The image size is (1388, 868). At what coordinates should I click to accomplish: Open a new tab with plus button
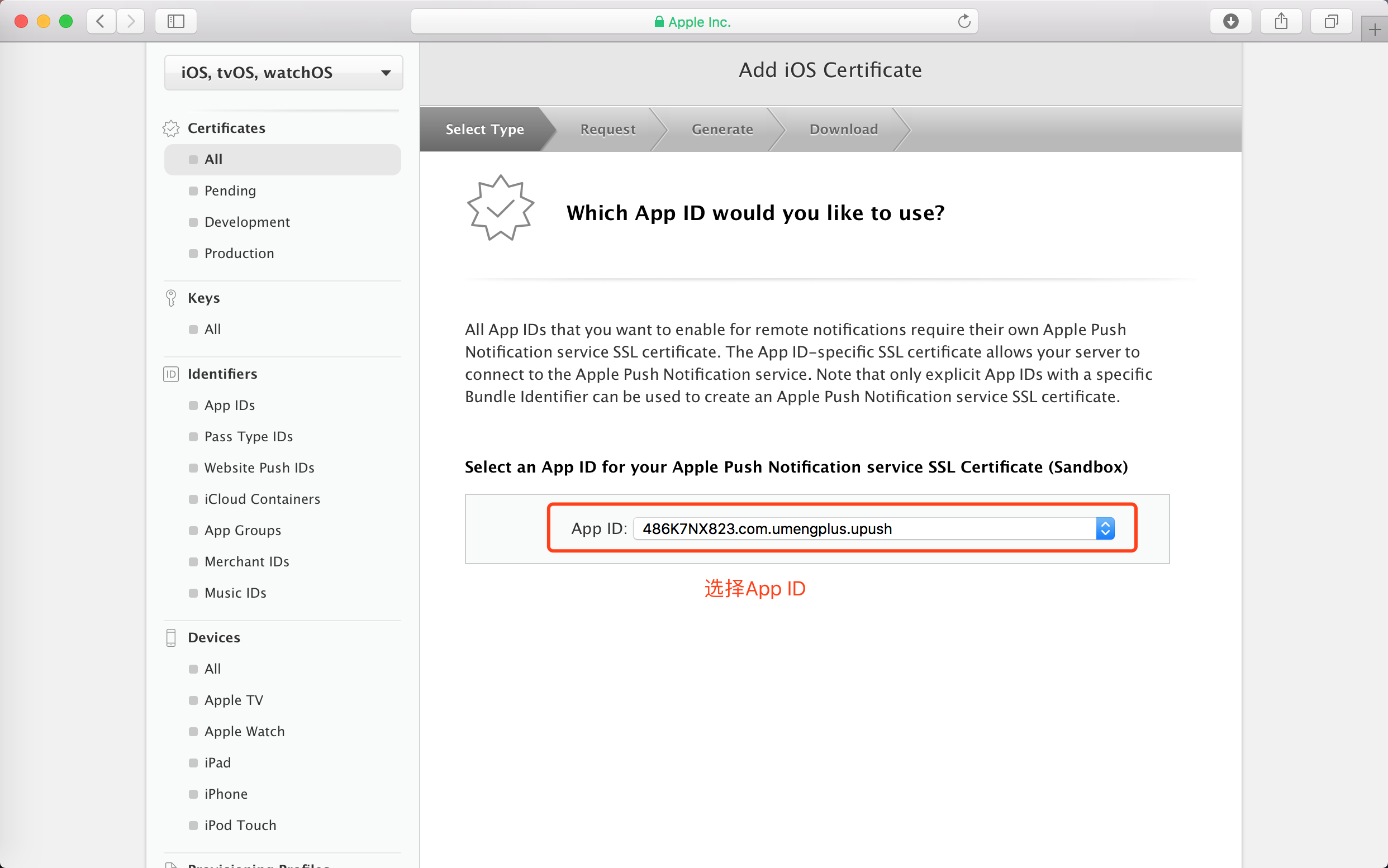click(x=1374, y=29)
